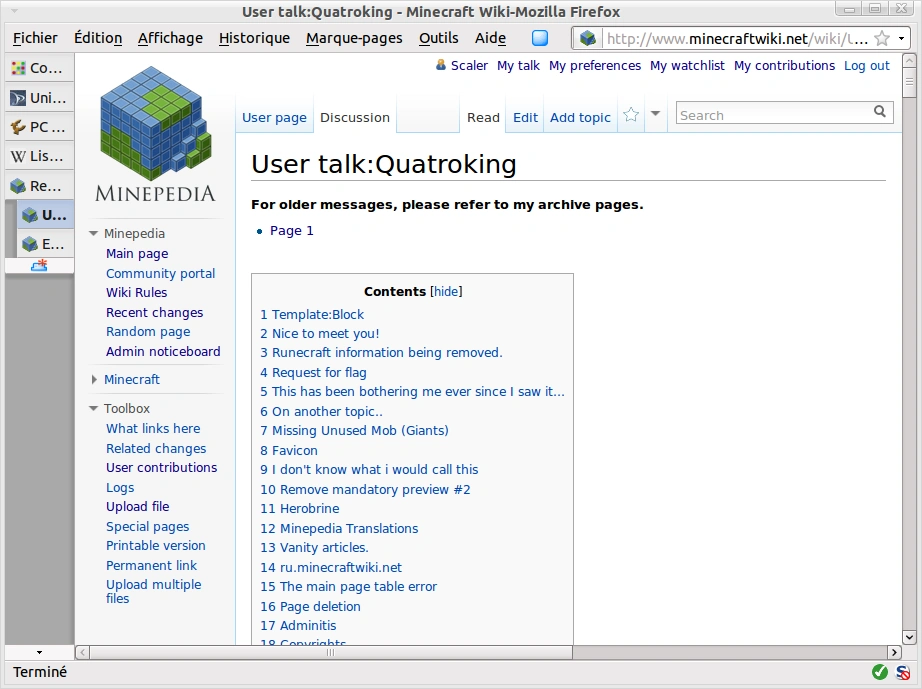
Task: Open the Édition menu
Action: (98, 38)
